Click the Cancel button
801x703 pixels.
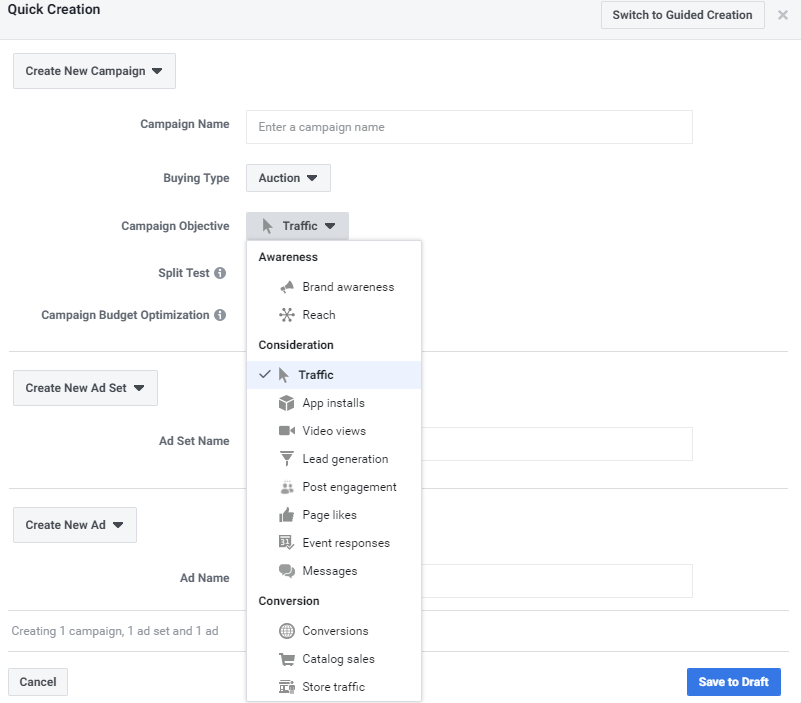click(38, 682)
